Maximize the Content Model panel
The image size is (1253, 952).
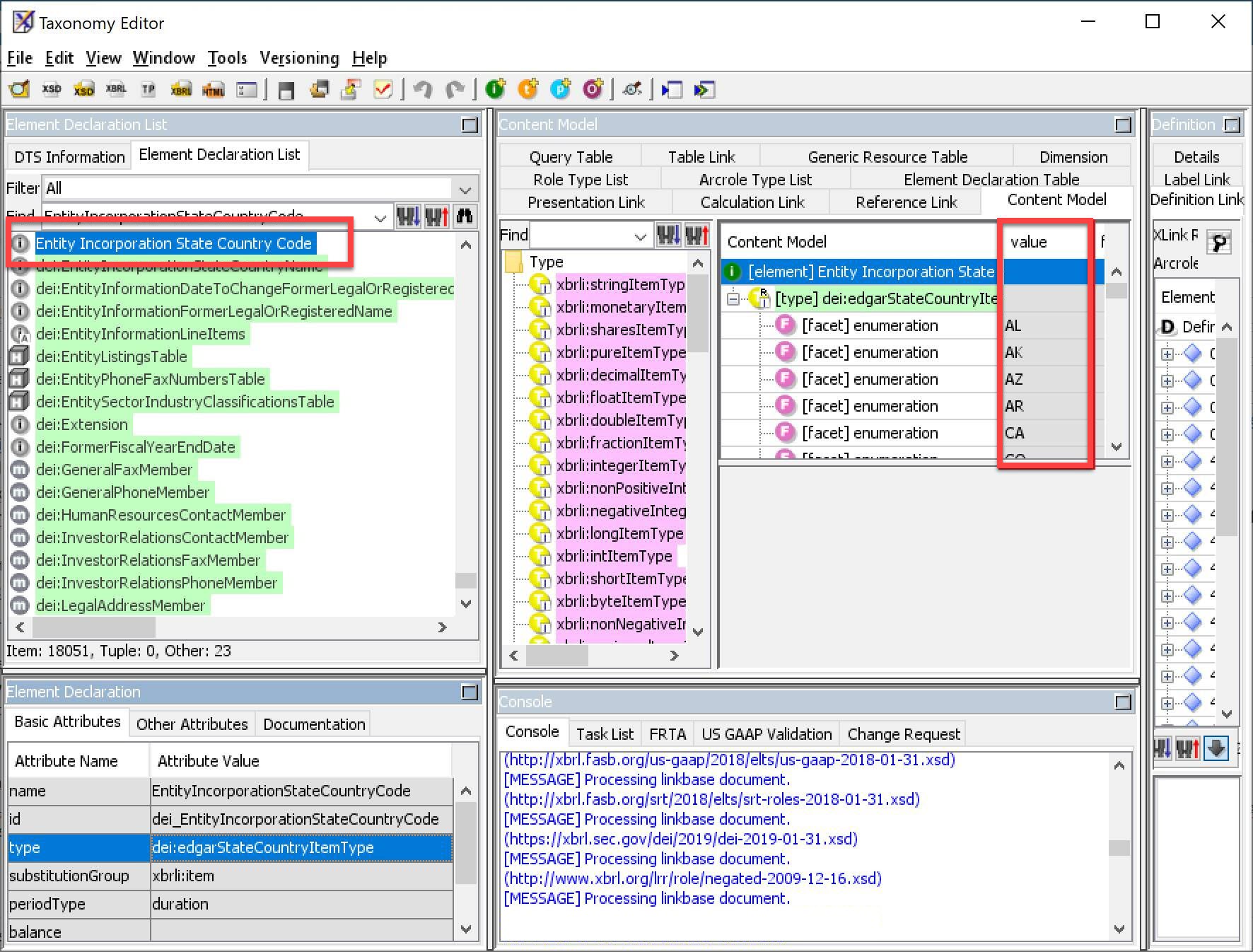point(1123,125)
